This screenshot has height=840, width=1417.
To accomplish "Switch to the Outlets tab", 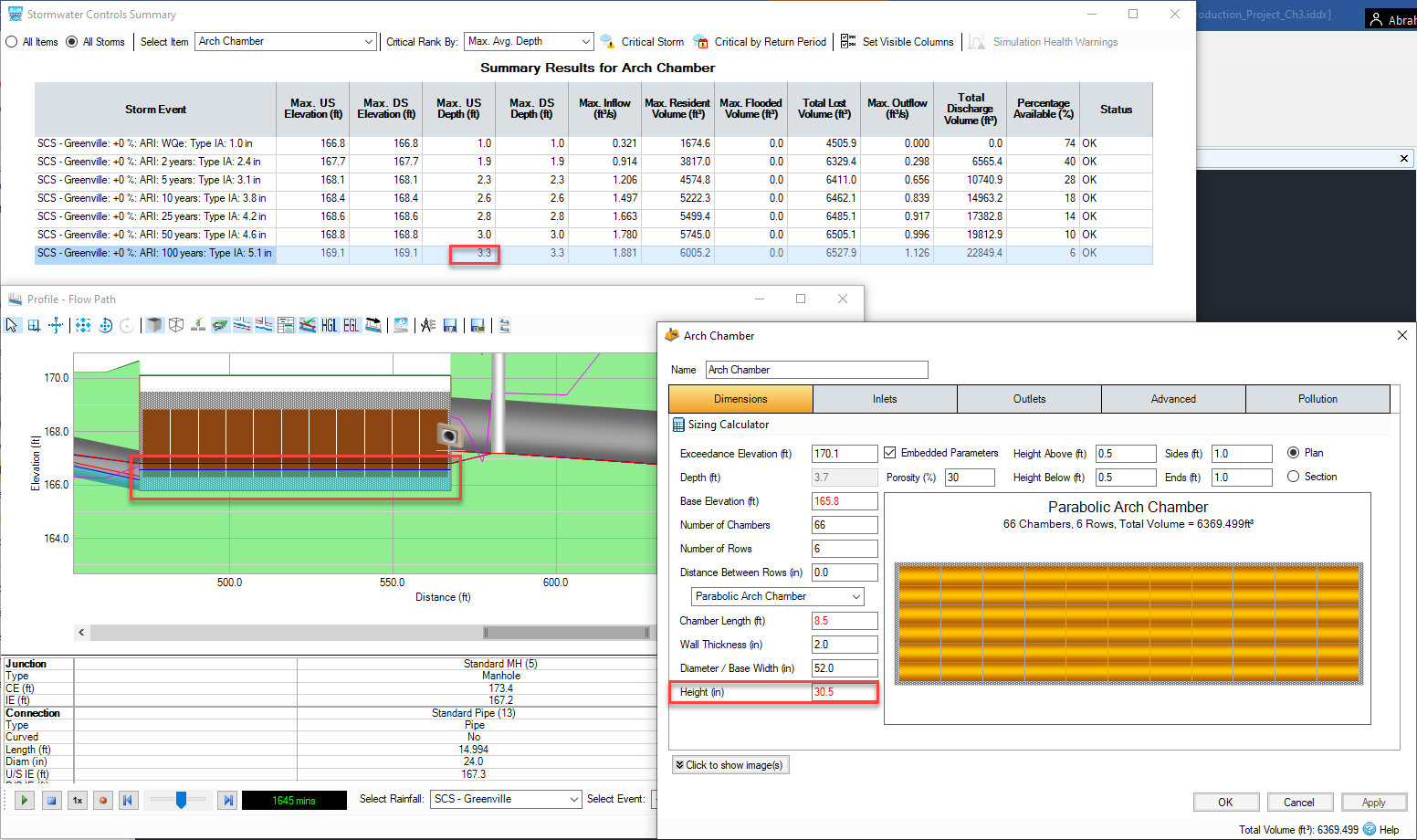I will (1029, 399).
